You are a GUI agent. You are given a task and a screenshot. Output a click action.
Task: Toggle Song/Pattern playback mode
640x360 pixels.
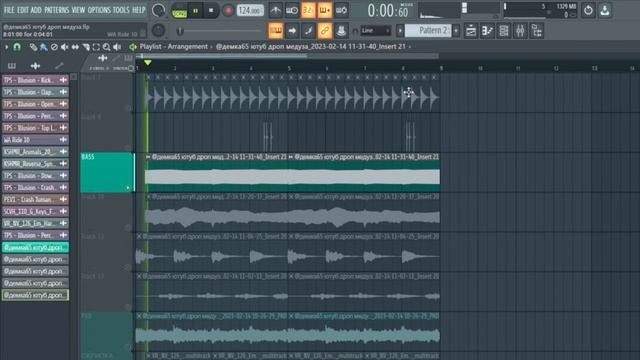point(179,11)
